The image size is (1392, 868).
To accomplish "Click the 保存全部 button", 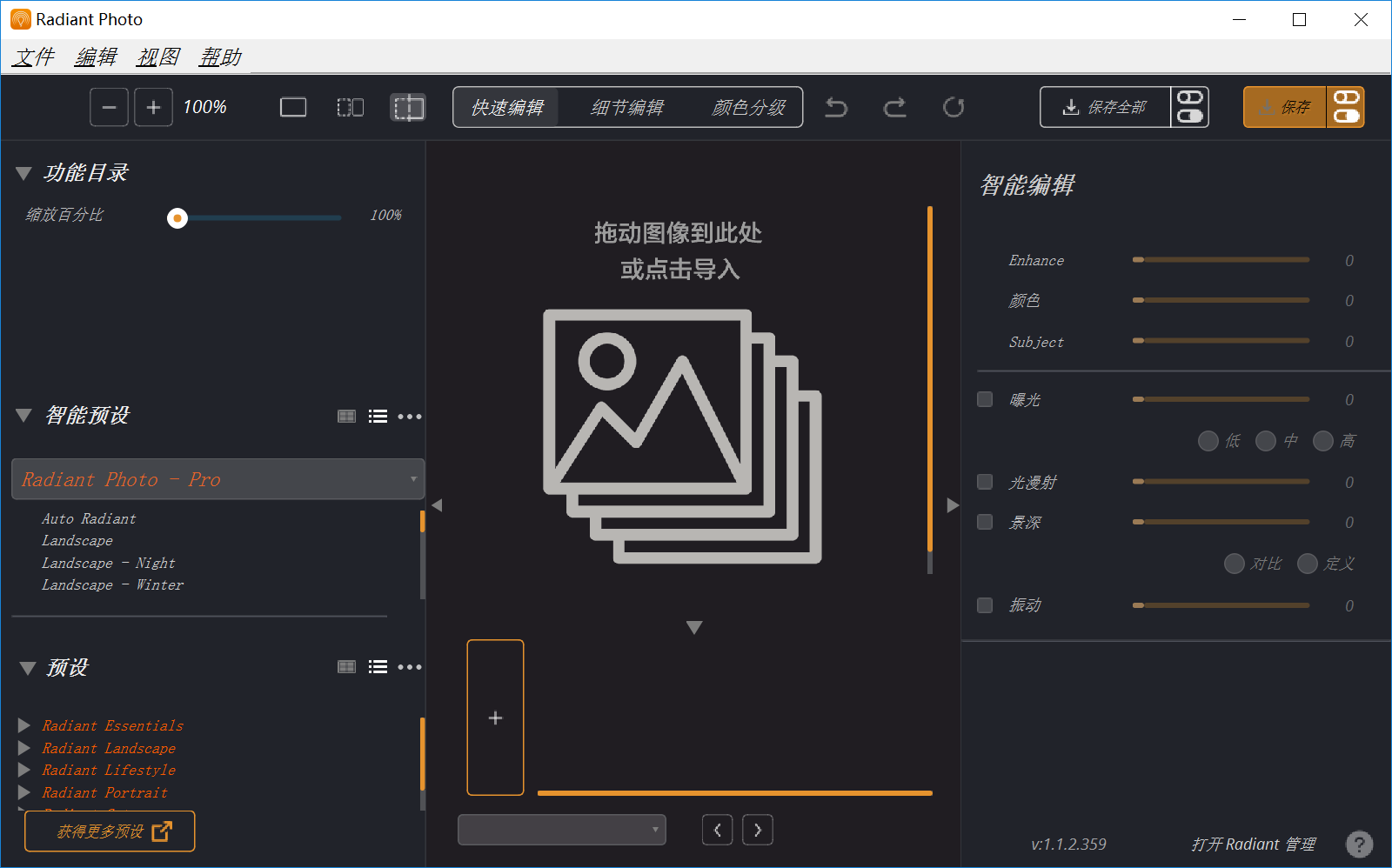I will coord(1106,107).
